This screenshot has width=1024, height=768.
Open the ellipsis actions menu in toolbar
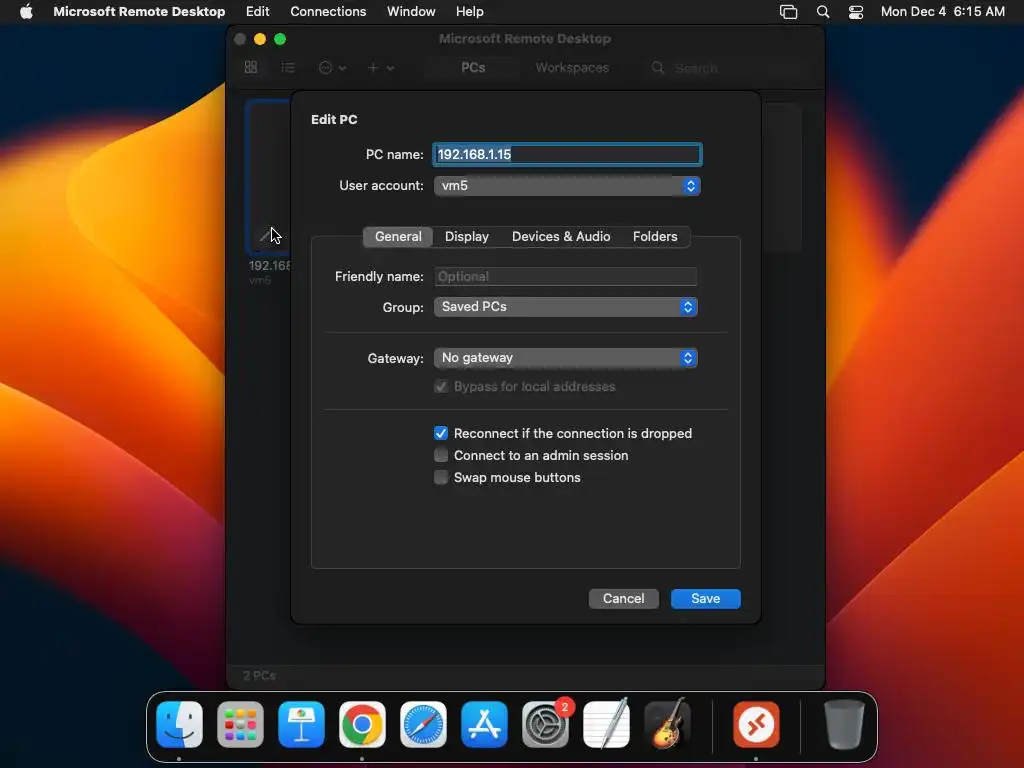[332, 67]
